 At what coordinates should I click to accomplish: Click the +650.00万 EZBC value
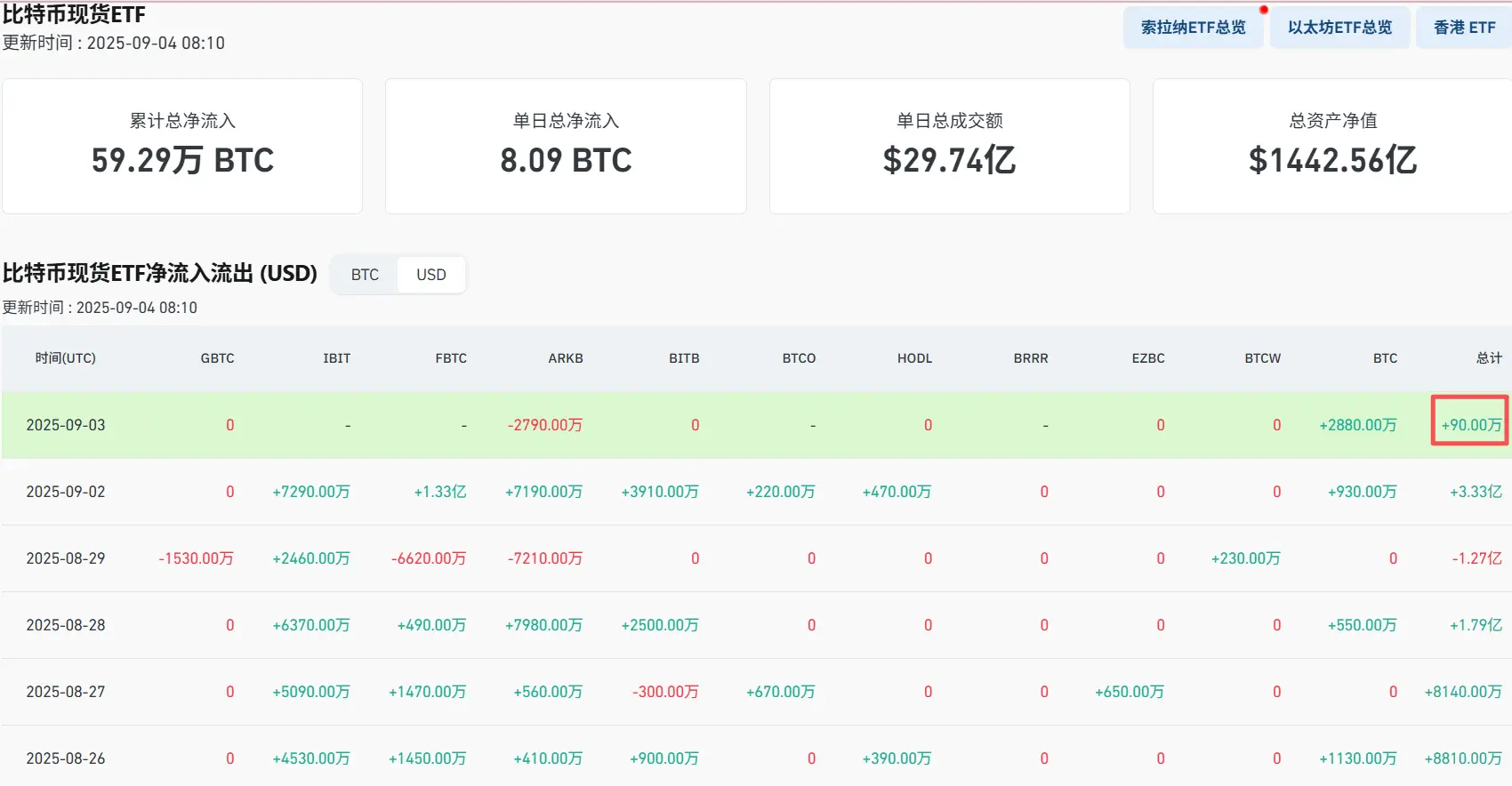pos(1130,692)
